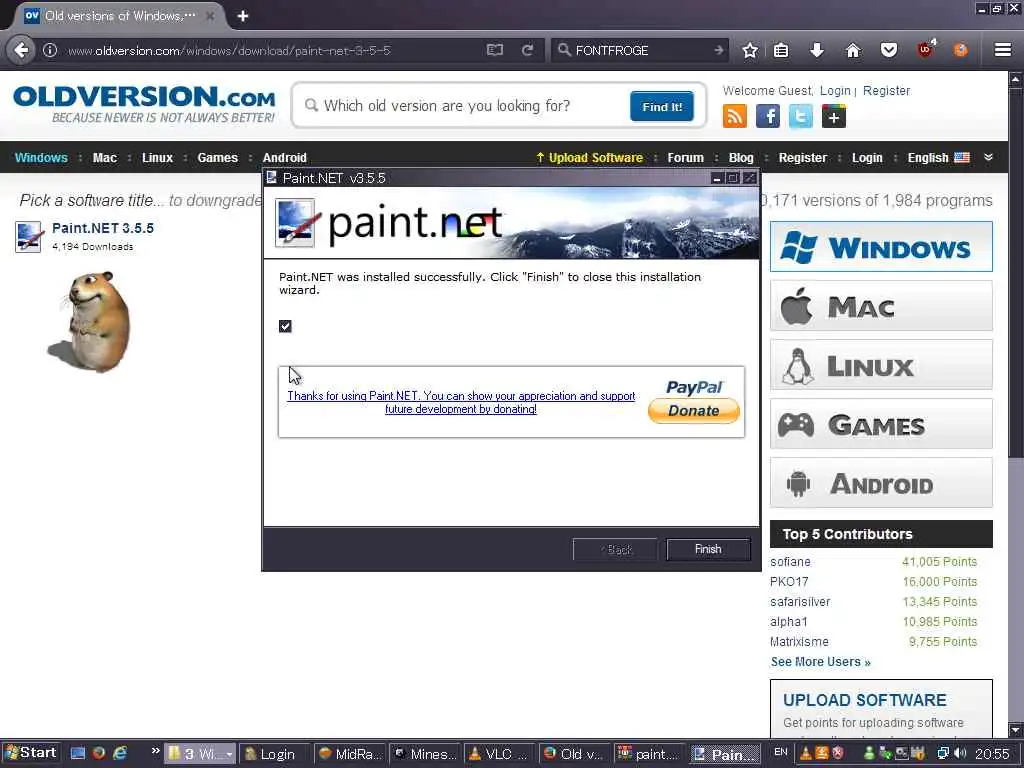This screenshot has width=1024, height=768.
Task: Open the bookmarks list icon
Action: pyautogui.click(x=781, y=50)
